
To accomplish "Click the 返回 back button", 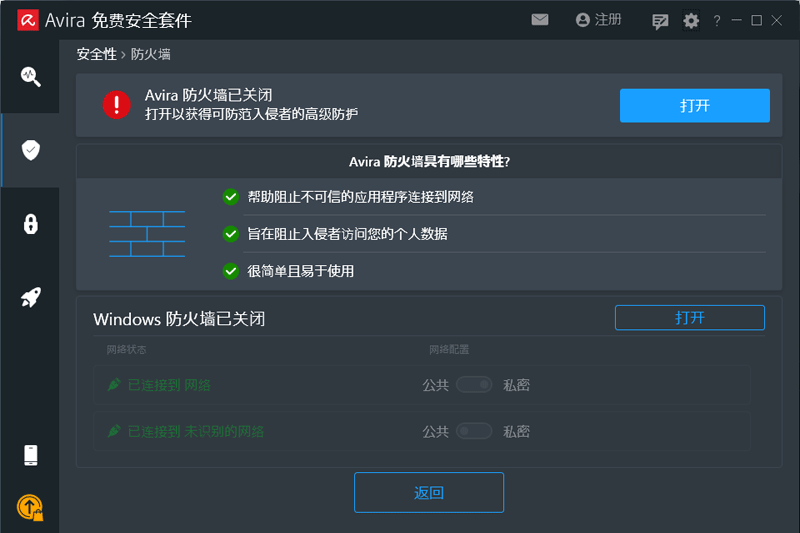I will 428,492.
